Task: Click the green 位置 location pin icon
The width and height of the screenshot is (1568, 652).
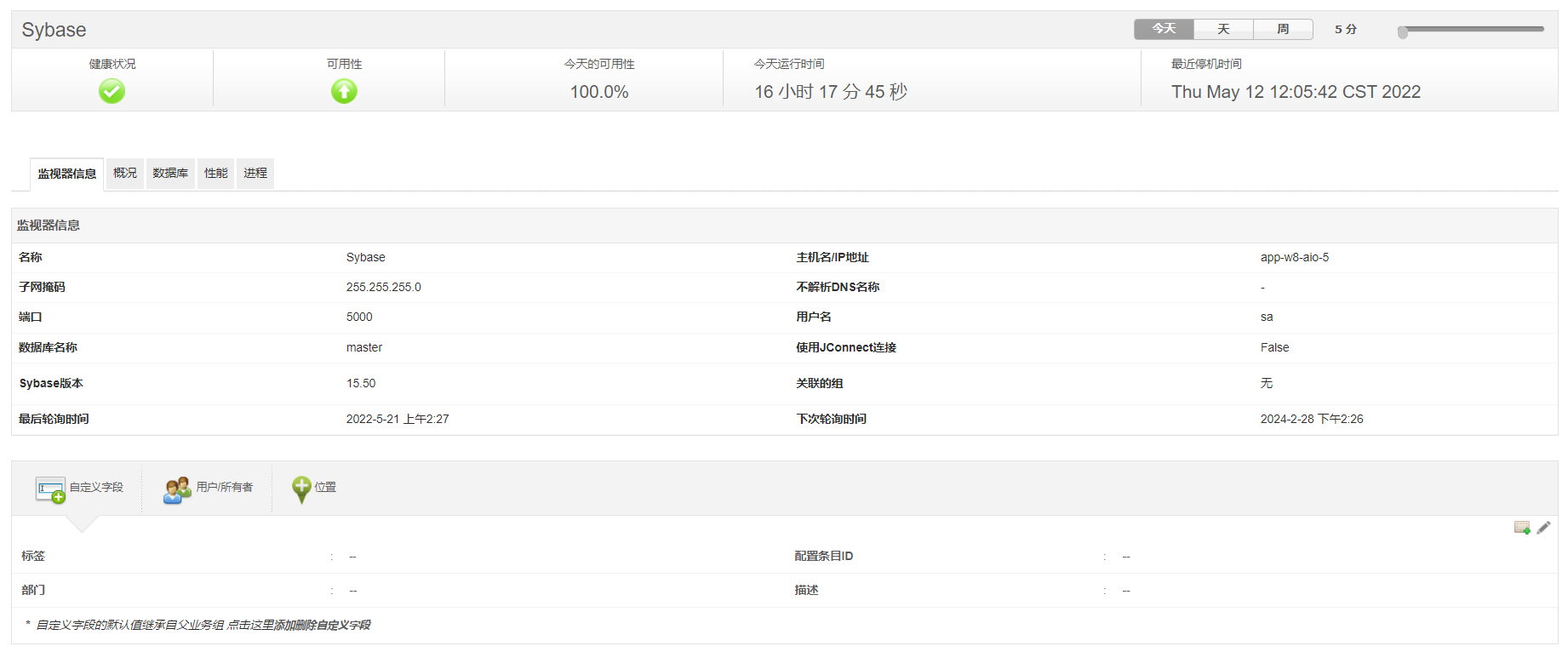Action: pos(301,489)
